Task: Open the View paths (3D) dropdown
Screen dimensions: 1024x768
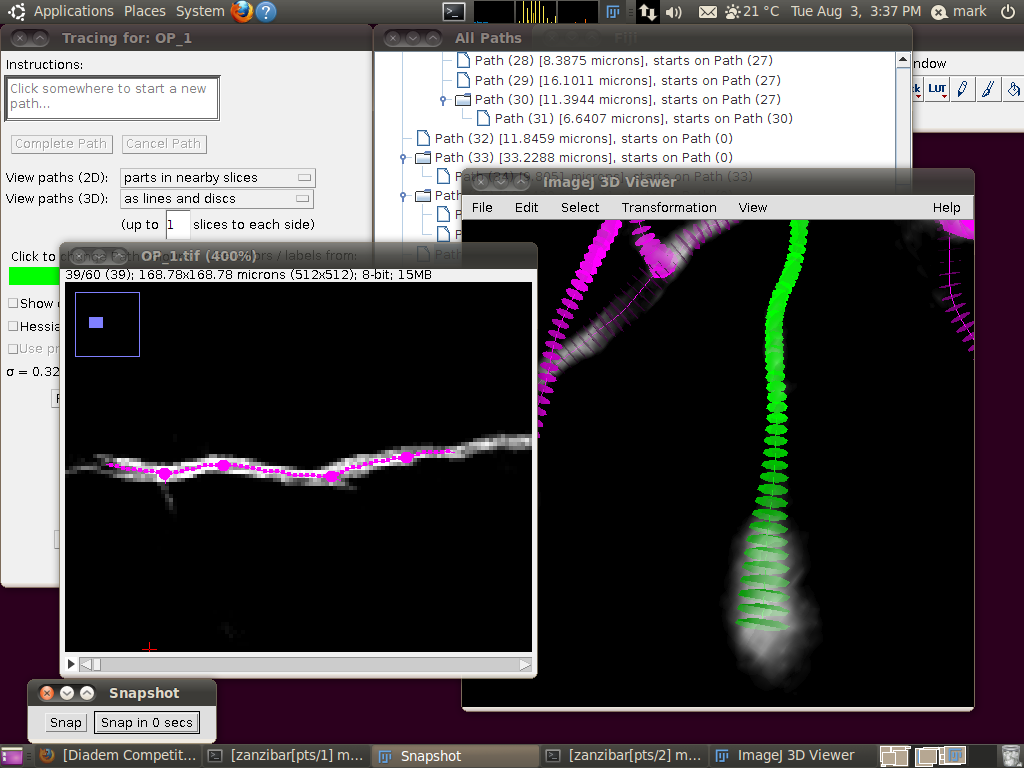Action: coord(217,199)
